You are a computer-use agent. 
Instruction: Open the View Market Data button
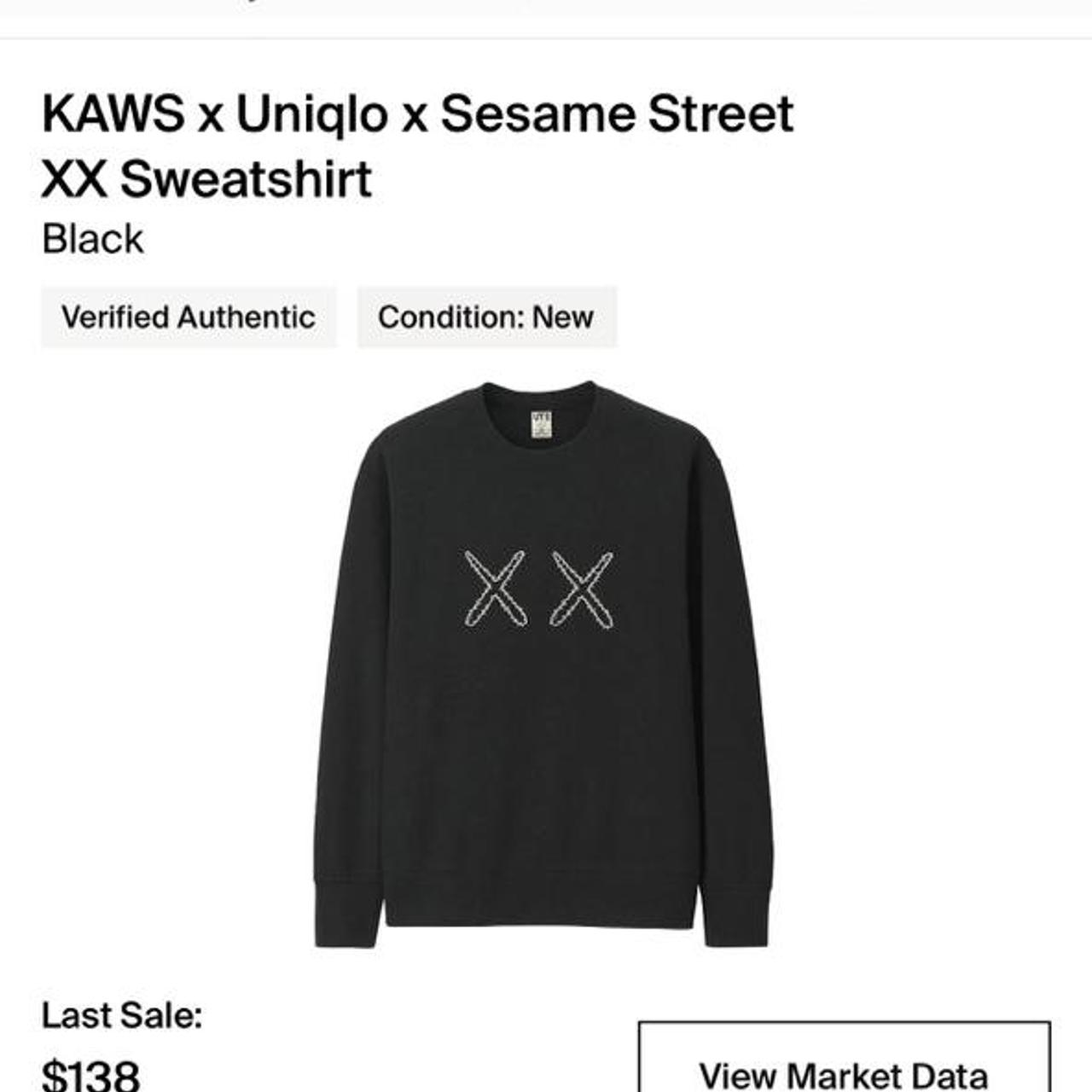pyautogui.click(x=844, y=1058)
